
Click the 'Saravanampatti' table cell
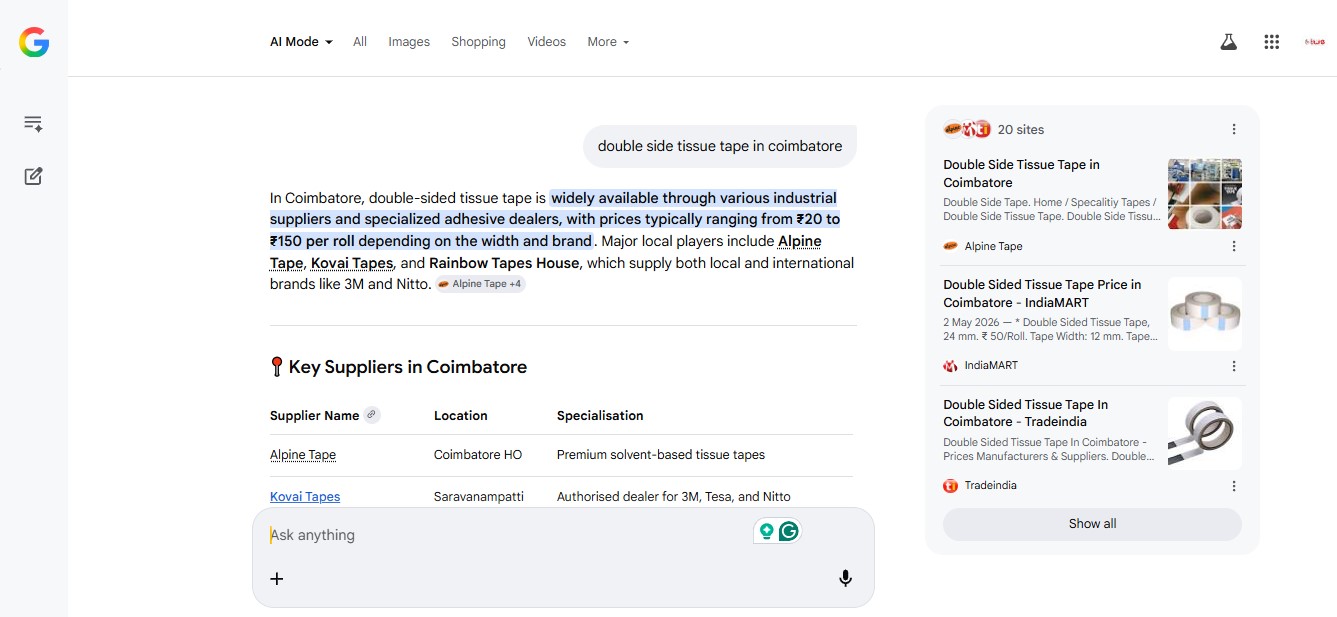479,497
